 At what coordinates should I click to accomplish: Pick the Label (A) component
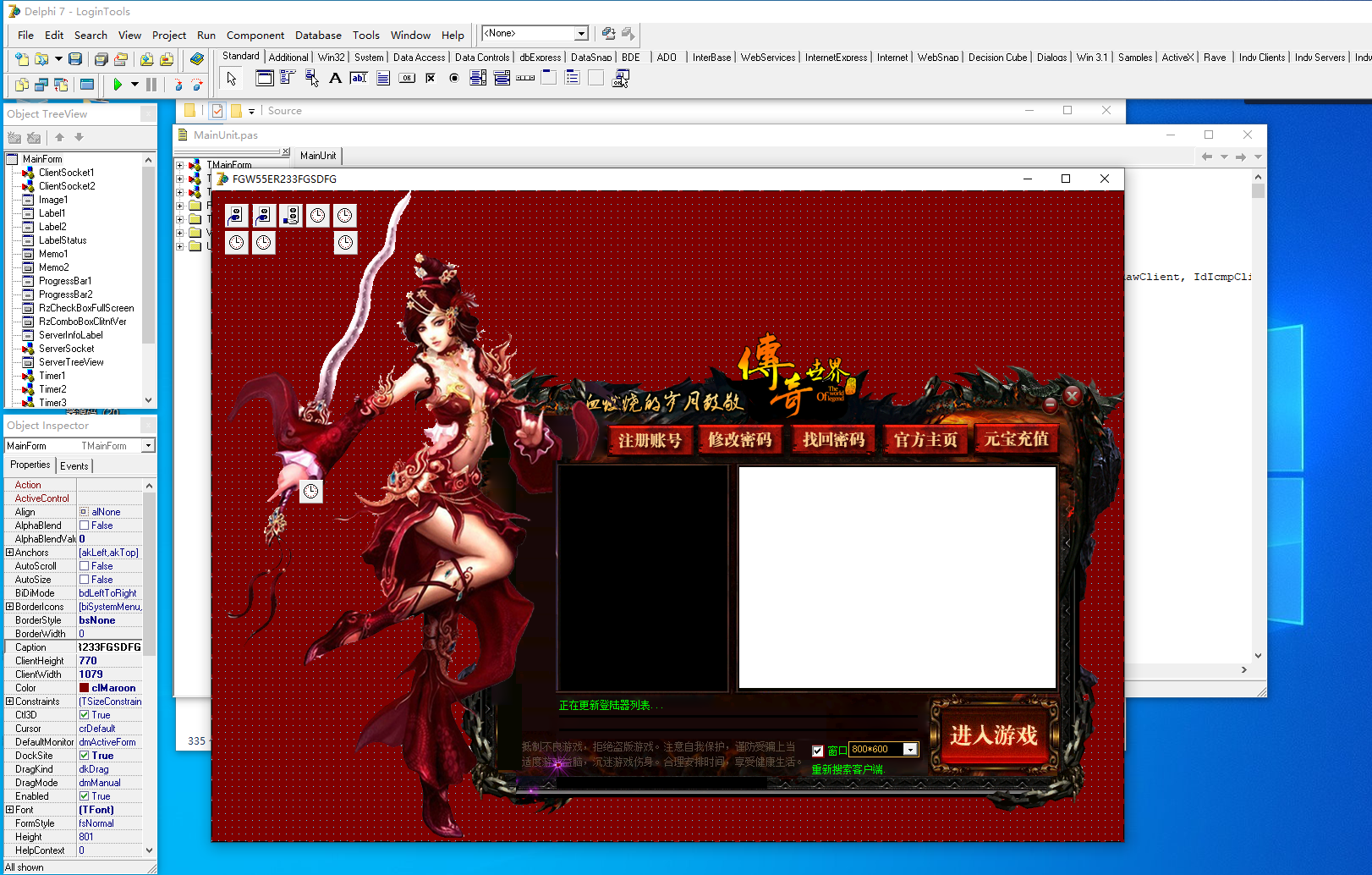click(x=336, y=79)
